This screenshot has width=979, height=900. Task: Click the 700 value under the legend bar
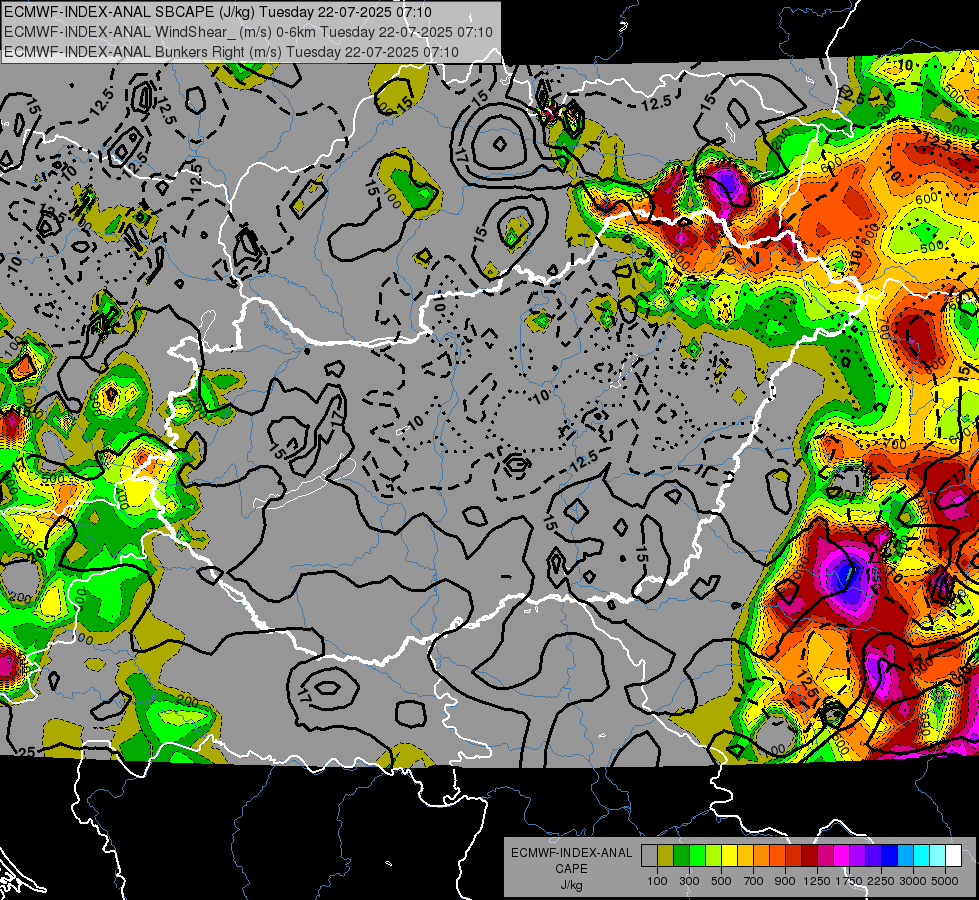(x=754, y=881)
